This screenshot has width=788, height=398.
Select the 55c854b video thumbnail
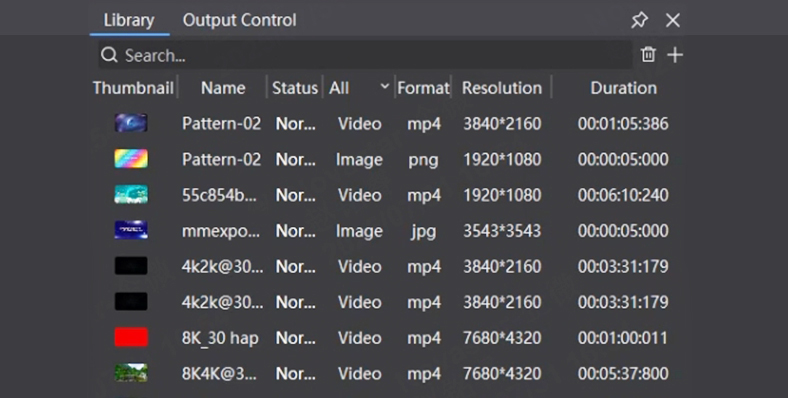pyautogui.click(x=131, y=194)
